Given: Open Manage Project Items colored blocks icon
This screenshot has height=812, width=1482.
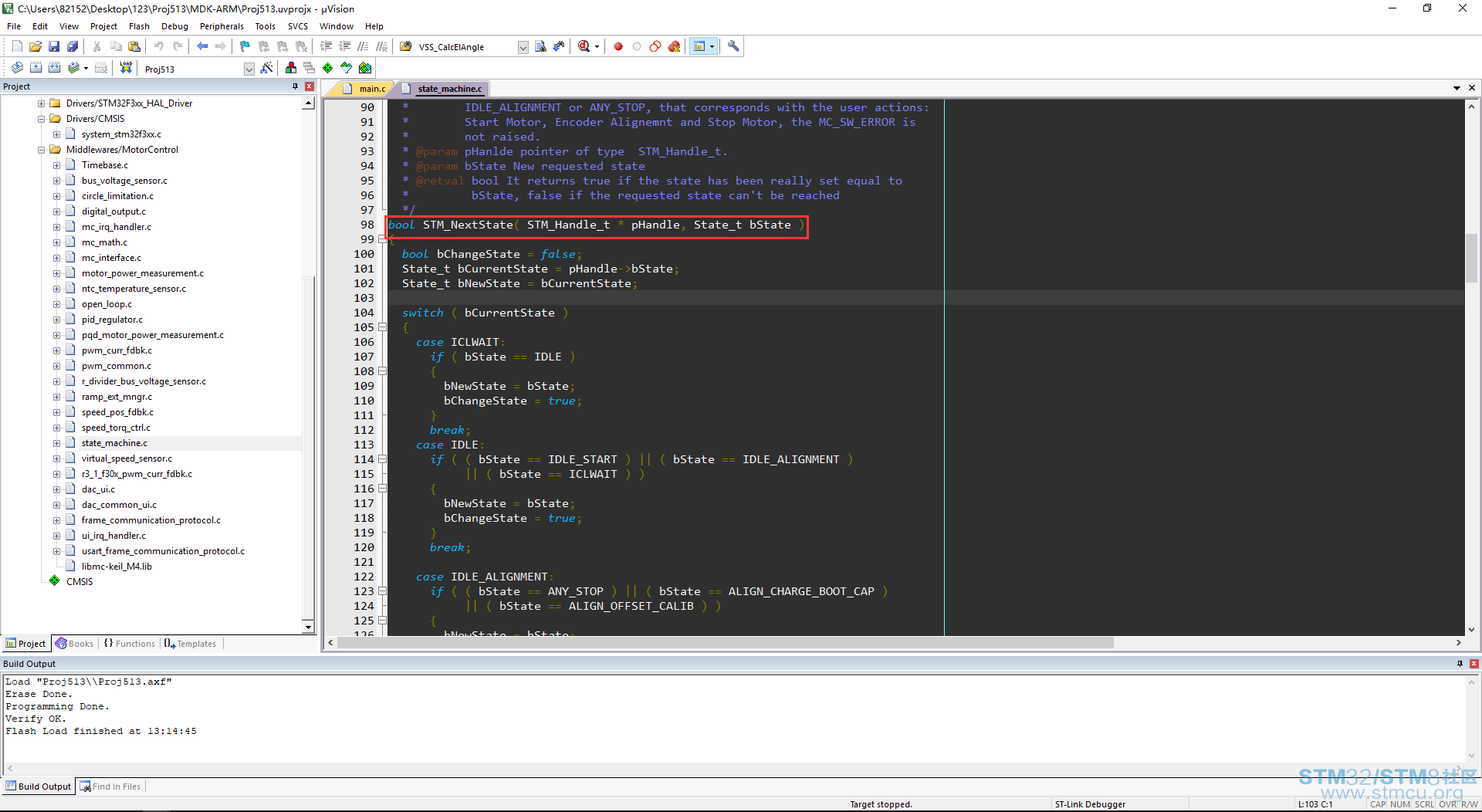Looking at the screenshot, I should [291, 68].
